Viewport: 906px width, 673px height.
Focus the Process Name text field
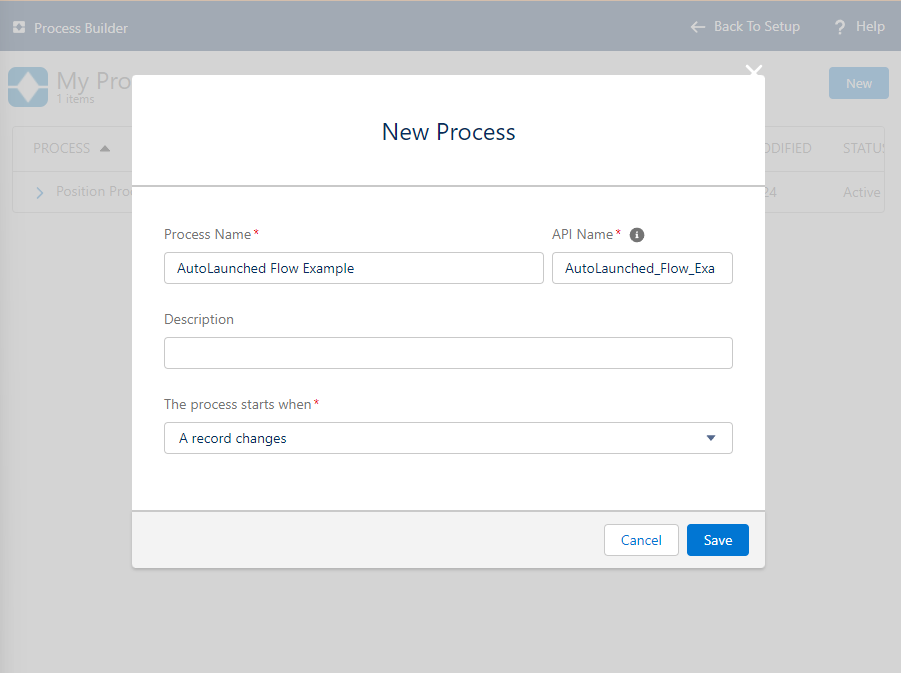coord(354,268)
